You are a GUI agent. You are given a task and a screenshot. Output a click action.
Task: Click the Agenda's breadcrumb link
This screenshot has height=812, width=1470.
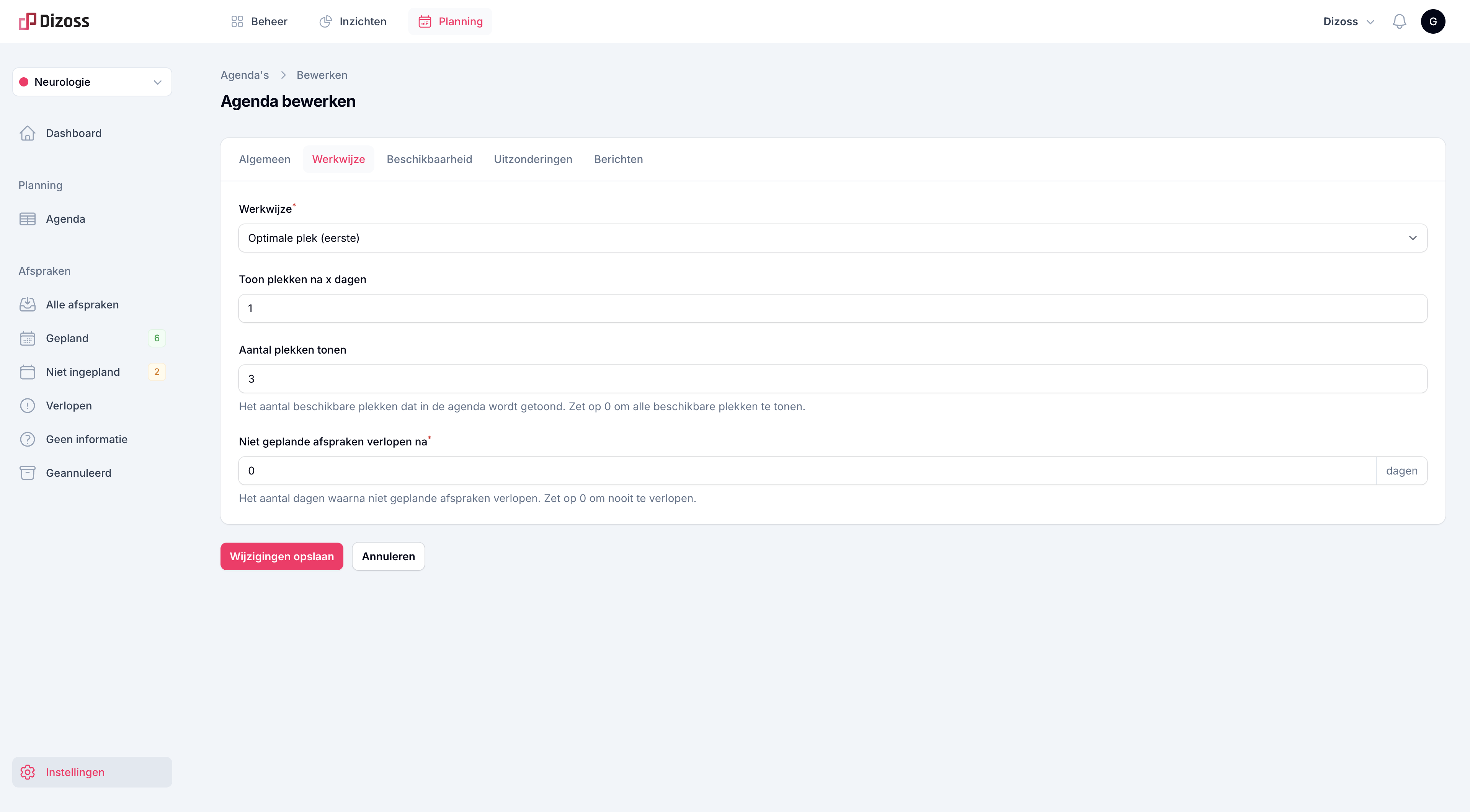click(x=244, y=75)
